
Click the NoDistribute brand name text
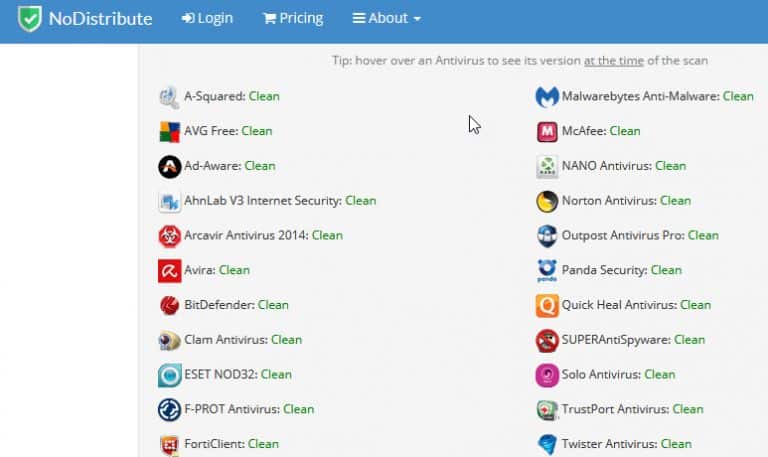point(100,19)
